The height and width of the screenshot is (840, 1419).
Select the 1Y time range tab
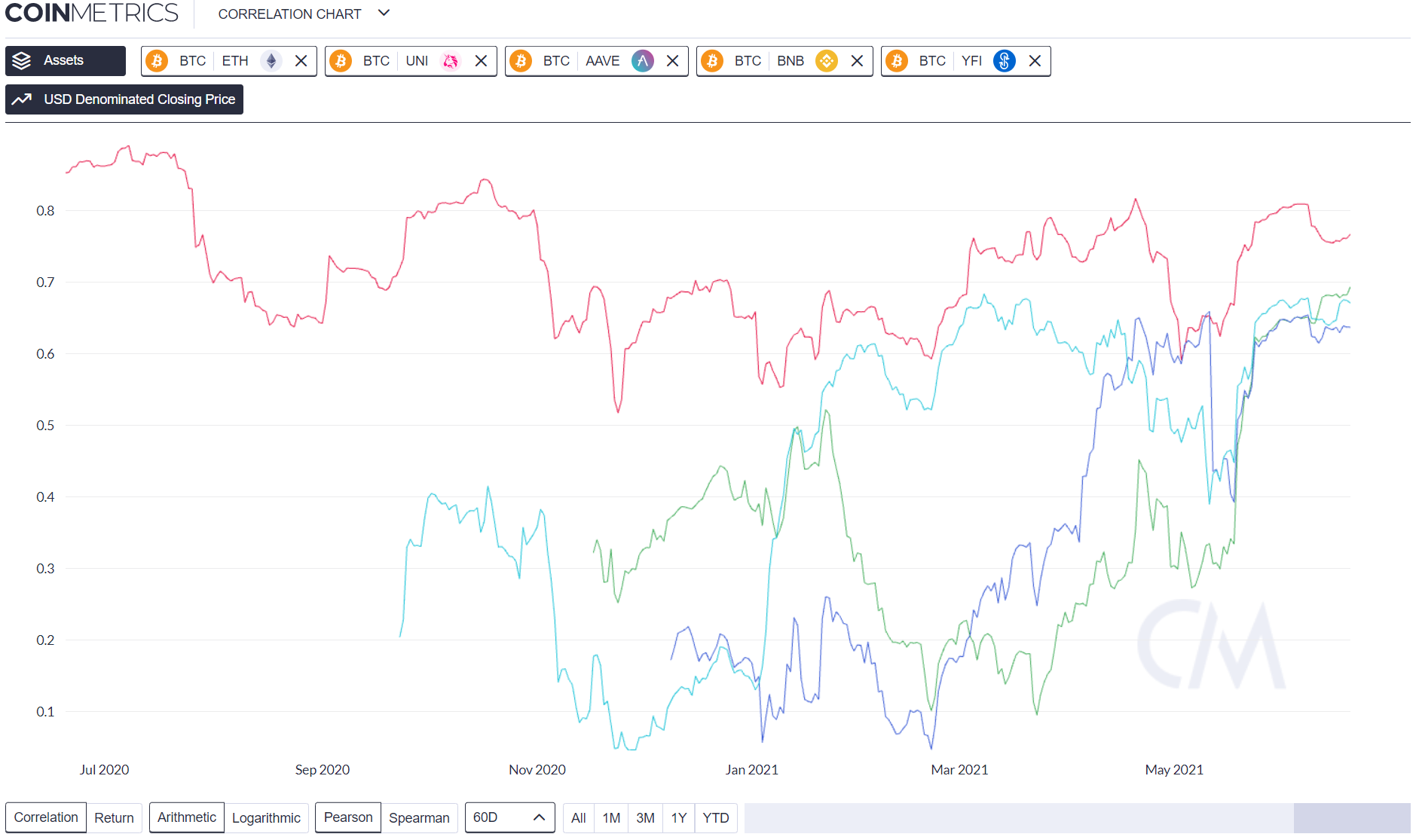click(677, 817)
